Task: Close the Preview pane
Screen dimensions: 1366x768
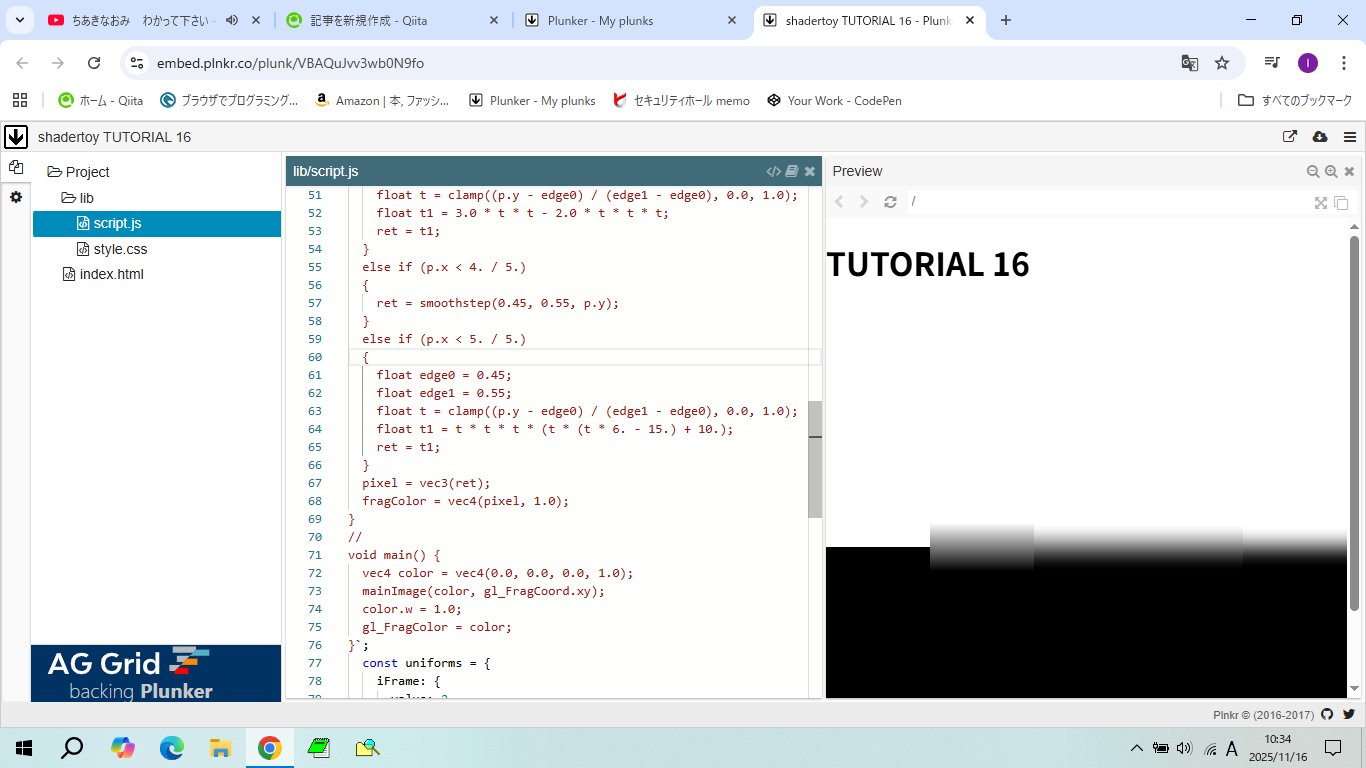Action: pos(1349,171)
